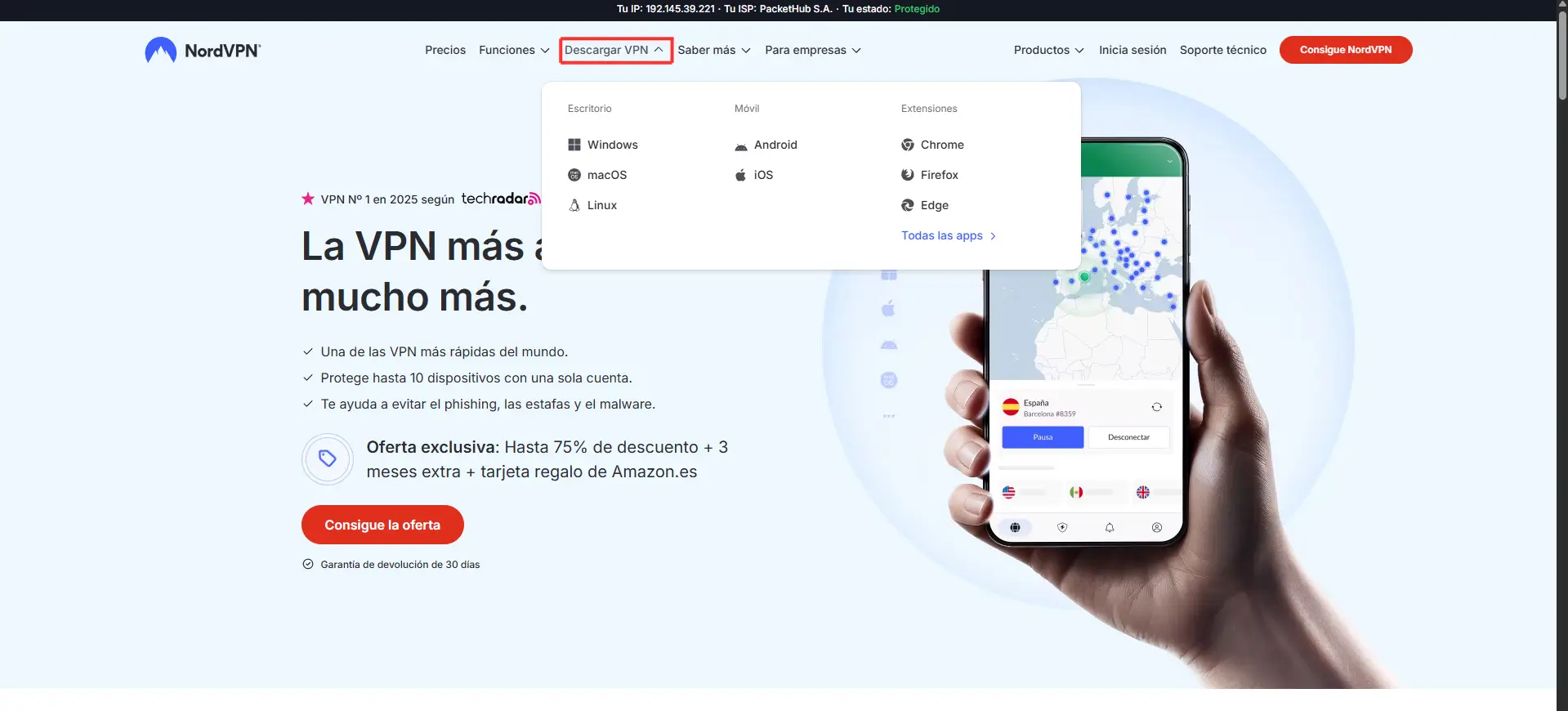Click the iOS apple icon
1568x711 pixels.
[741, 175]
